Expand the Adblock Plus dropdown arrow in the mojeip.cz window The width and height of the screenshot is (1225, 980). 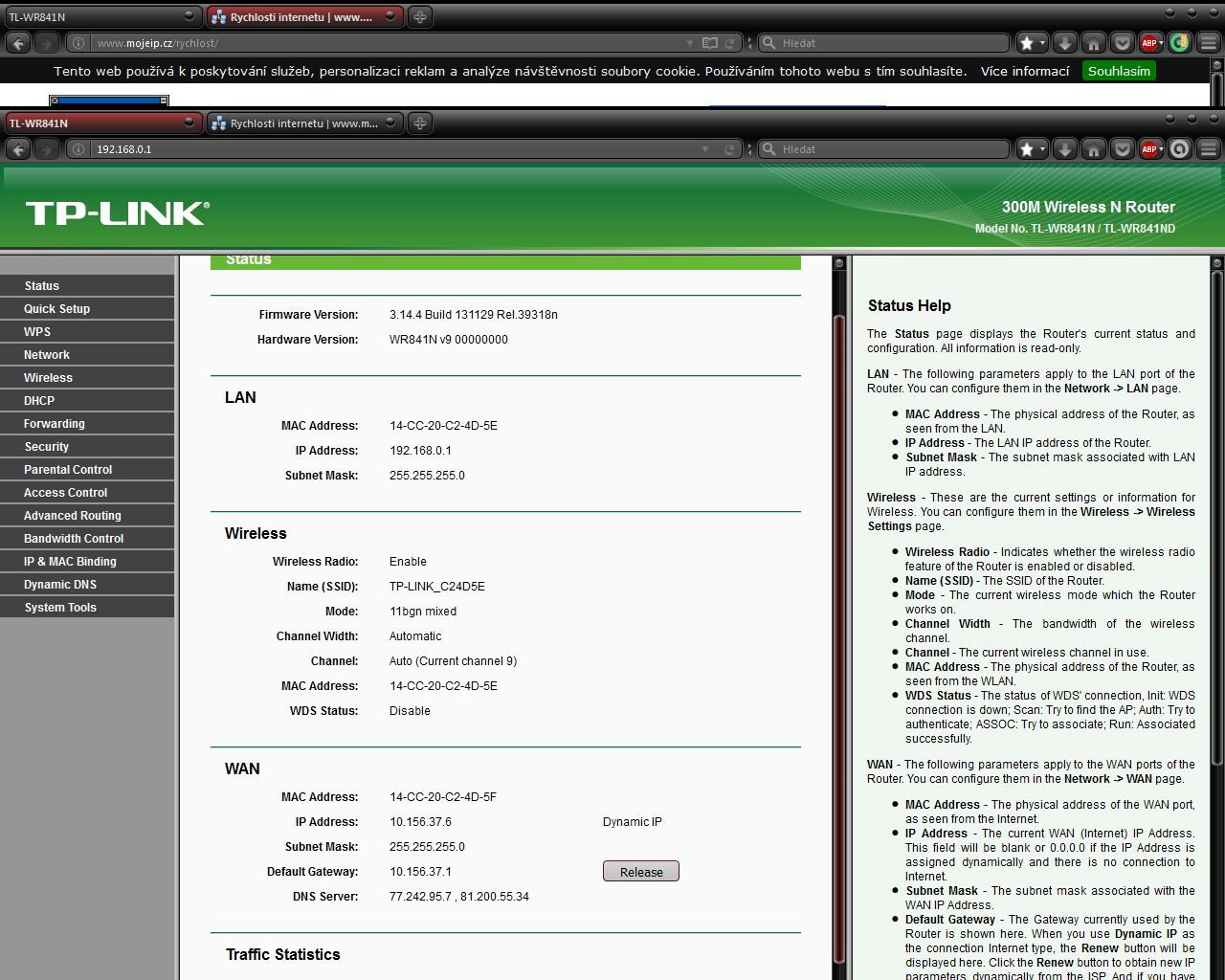(1161, 43)
